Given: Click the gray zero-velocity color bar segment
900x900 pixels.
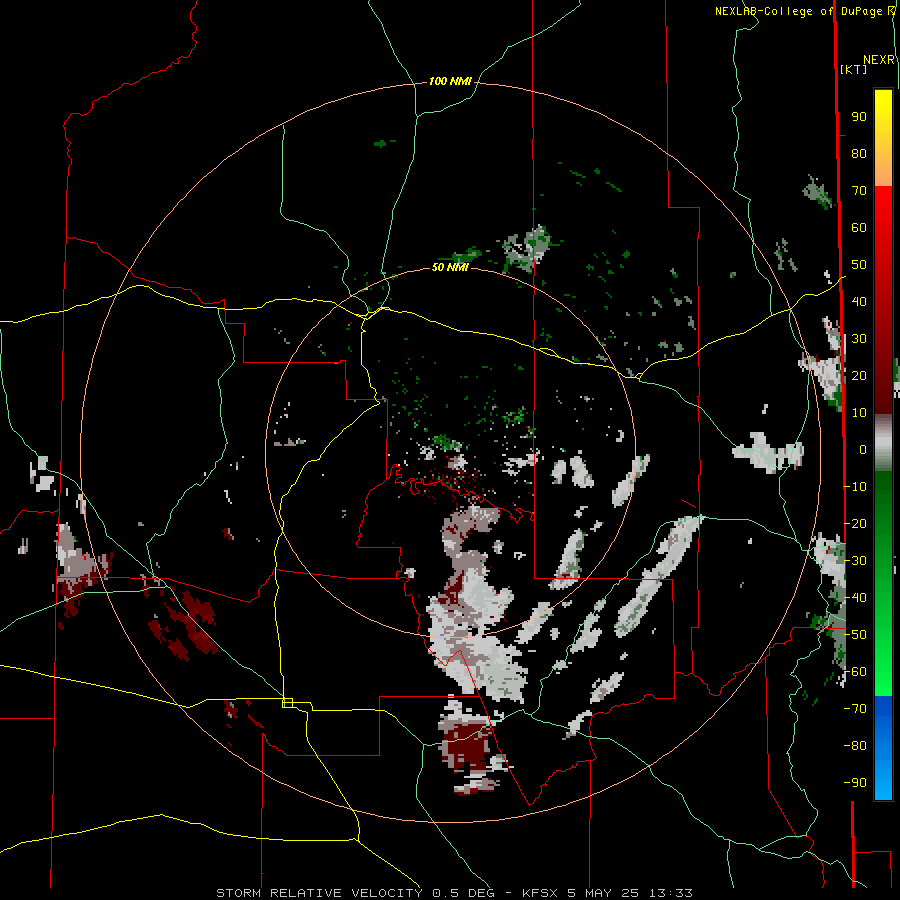Looking at the screenshot, I should 883,443.
